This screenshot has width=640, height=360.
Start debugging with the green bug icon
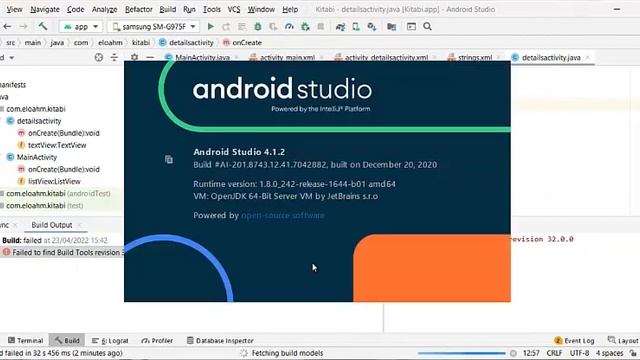[258, 27]
